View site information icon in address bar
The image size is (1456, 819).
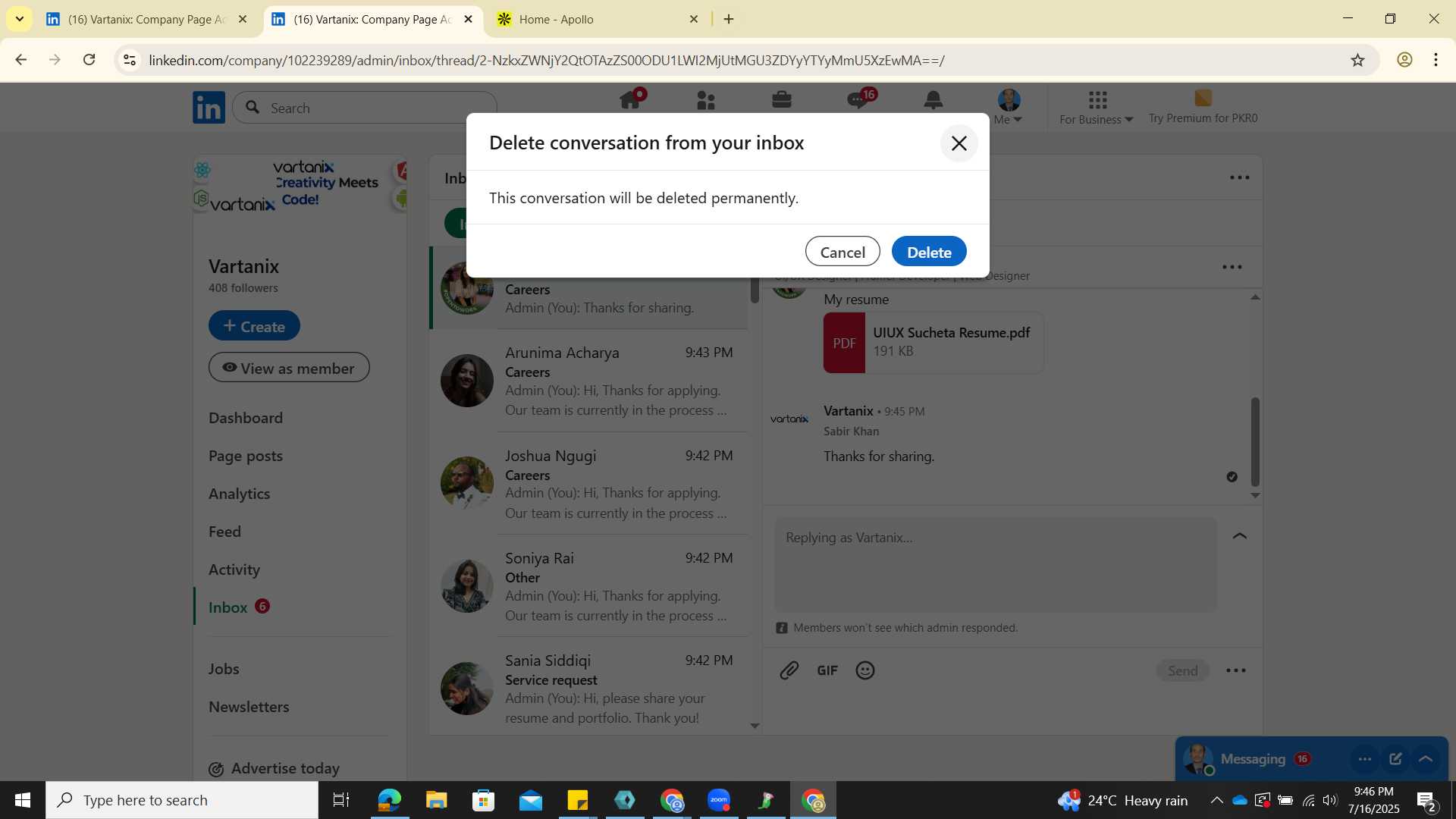click(130, 60)
